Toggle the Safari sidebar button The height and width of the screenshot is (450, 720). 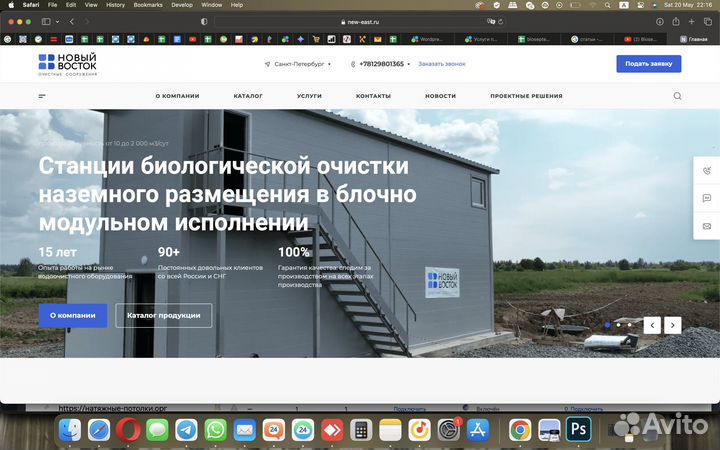click(x=46, y=22)
